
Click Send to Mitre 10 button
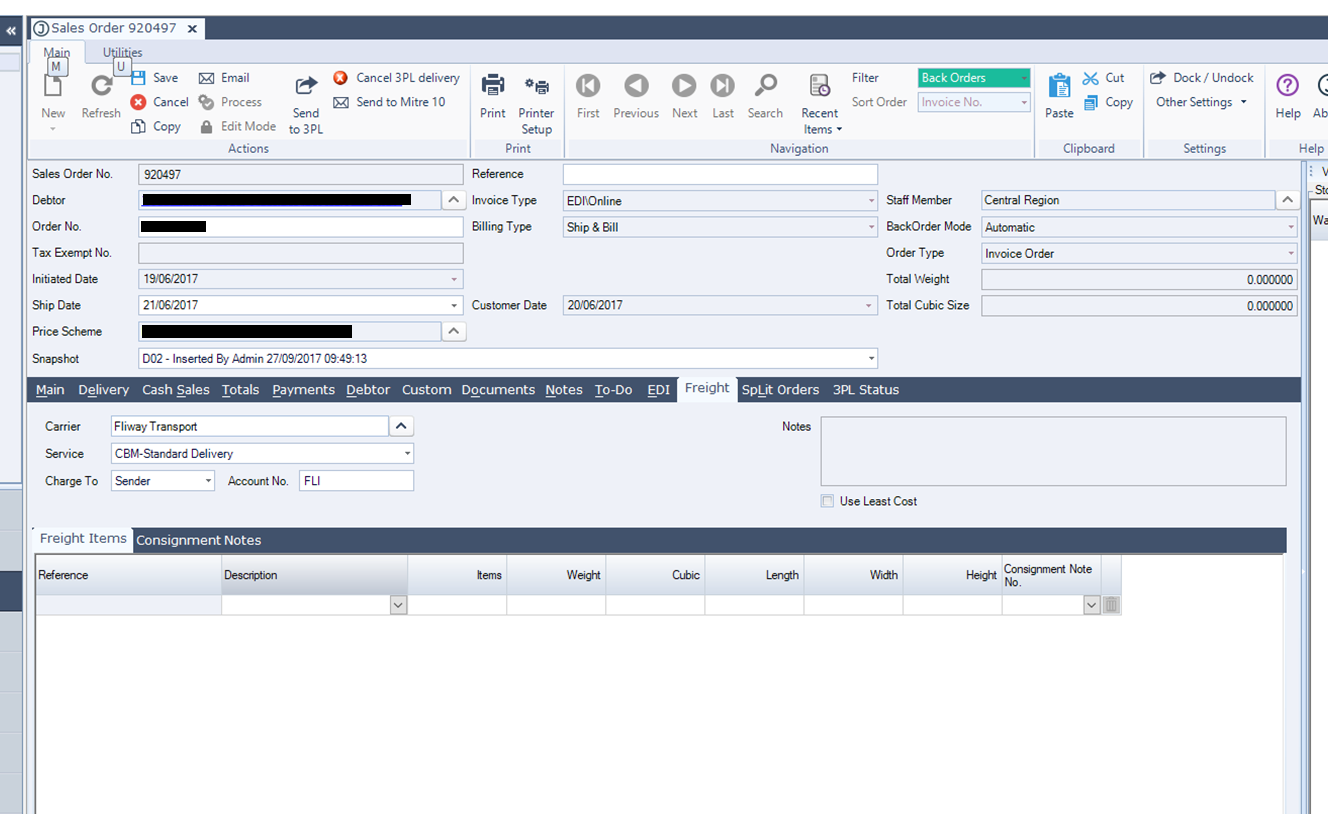coord(390,102)
